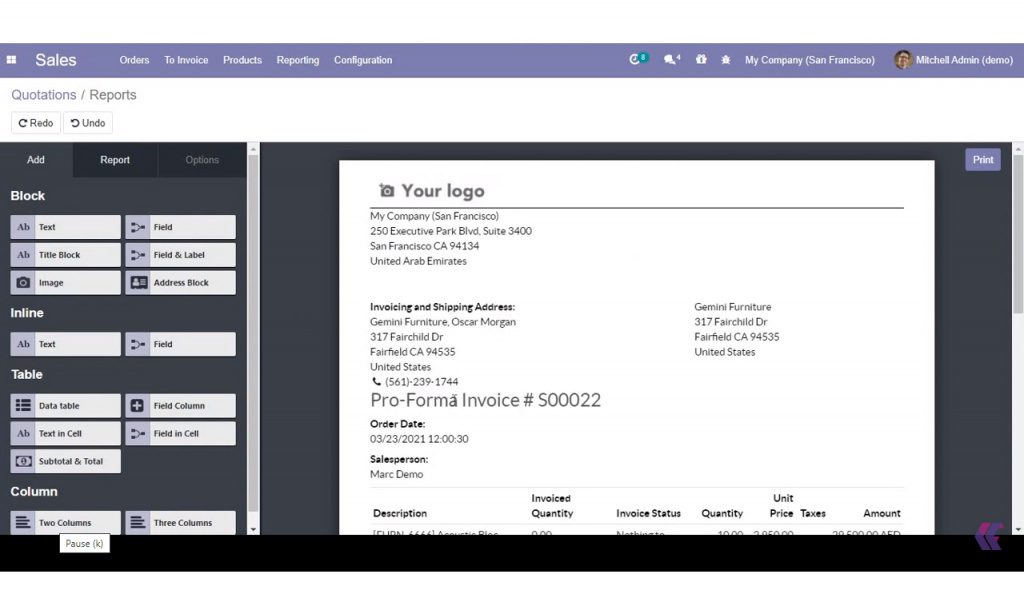Add a Field Column to the table

(x=180, y=405)
